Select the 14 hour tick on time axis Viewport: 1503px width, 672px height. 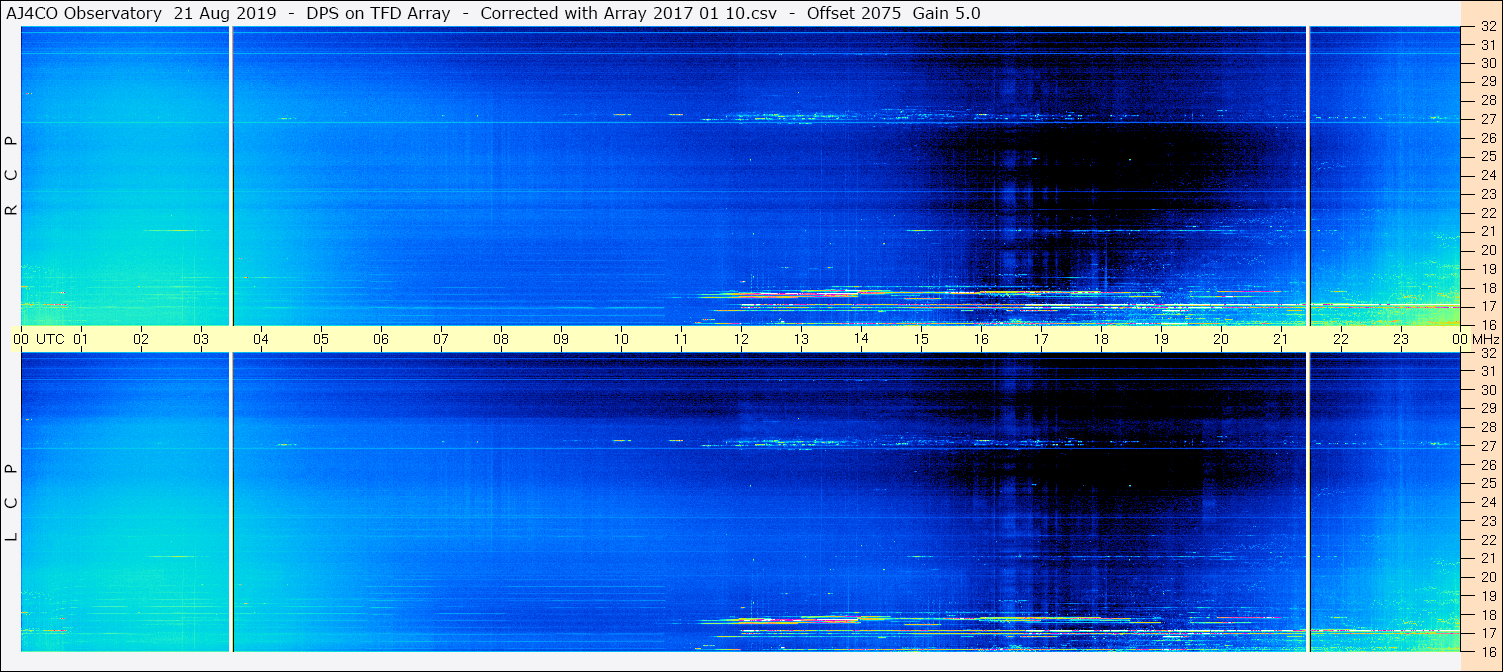point(861,339)
